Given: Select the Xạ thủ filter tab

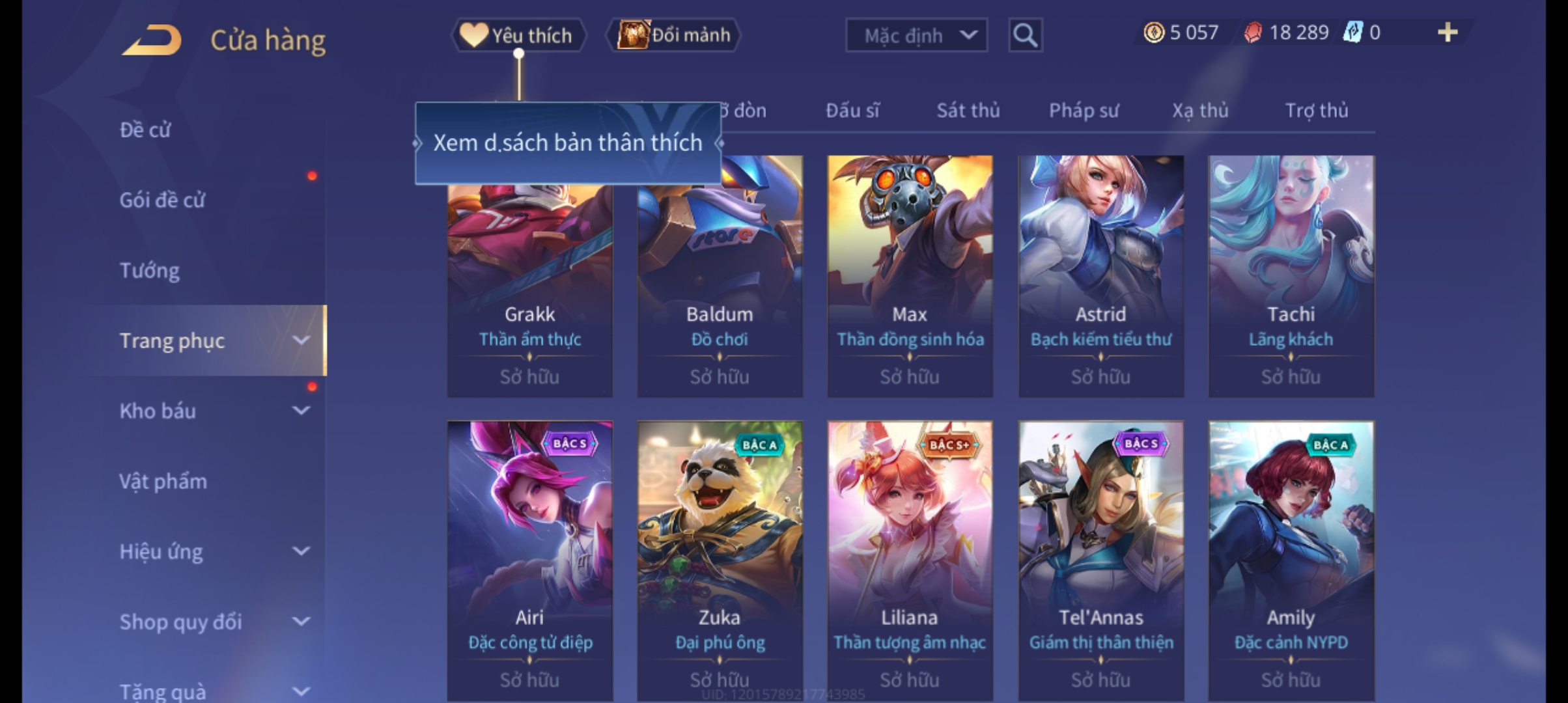Looking at the screenshot, I should click(1200, 111).
